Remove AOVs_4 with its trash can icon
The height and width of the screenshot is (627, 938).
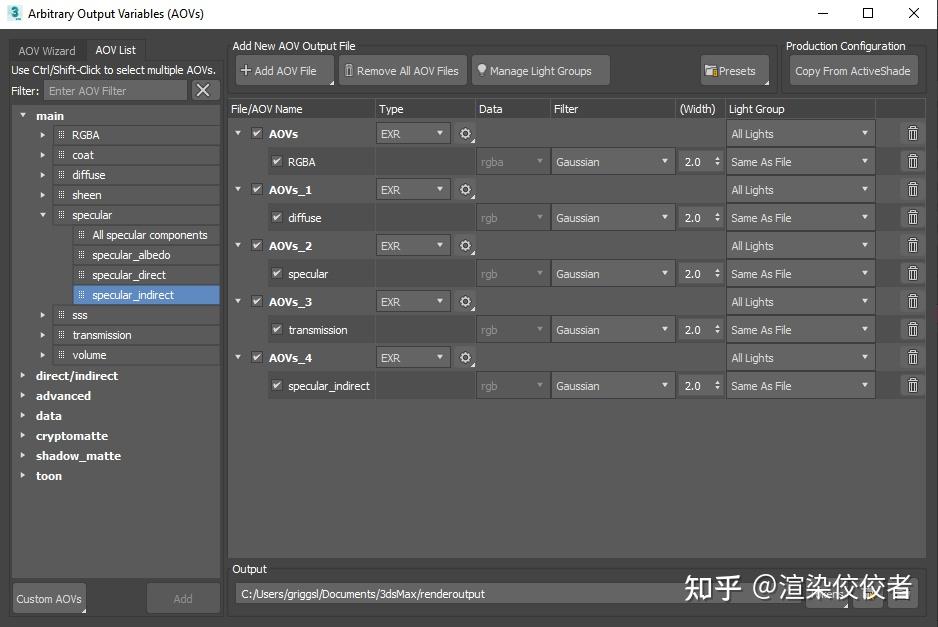pos(913,357)
